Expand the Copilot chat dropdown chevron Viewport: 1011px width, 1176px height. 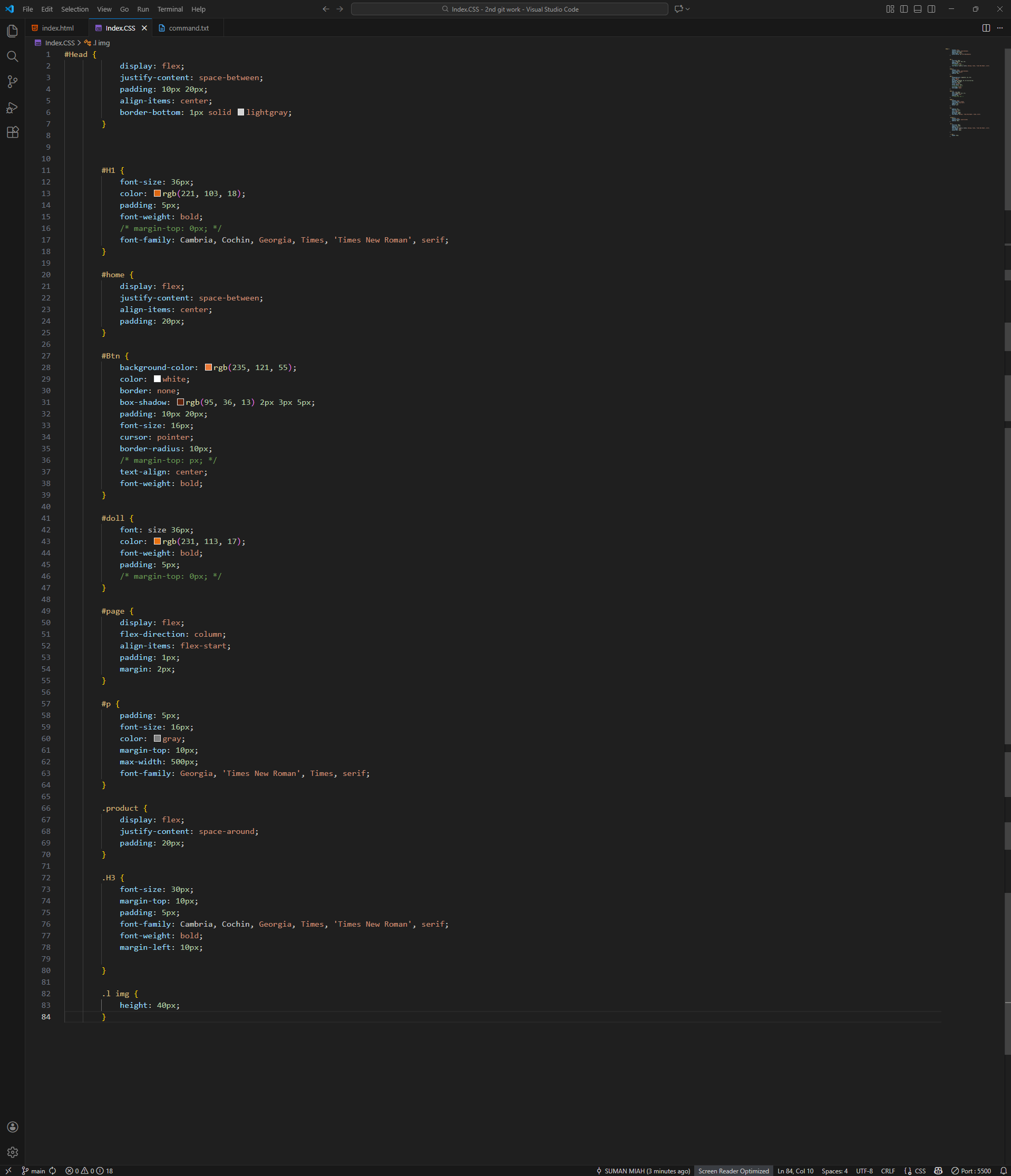(687, 9)
